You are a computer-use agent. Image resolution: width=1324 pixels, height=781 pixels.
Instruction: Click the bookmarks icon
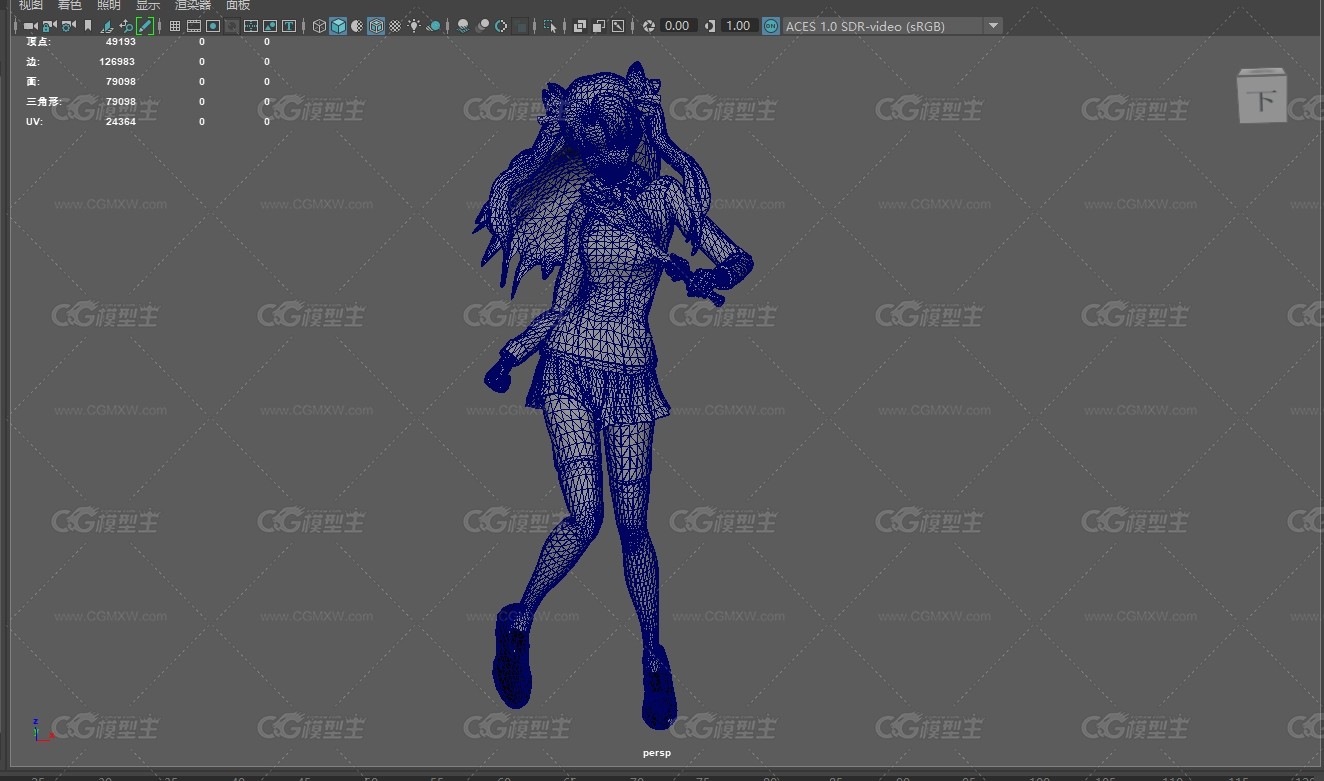(x=88, y=26)
